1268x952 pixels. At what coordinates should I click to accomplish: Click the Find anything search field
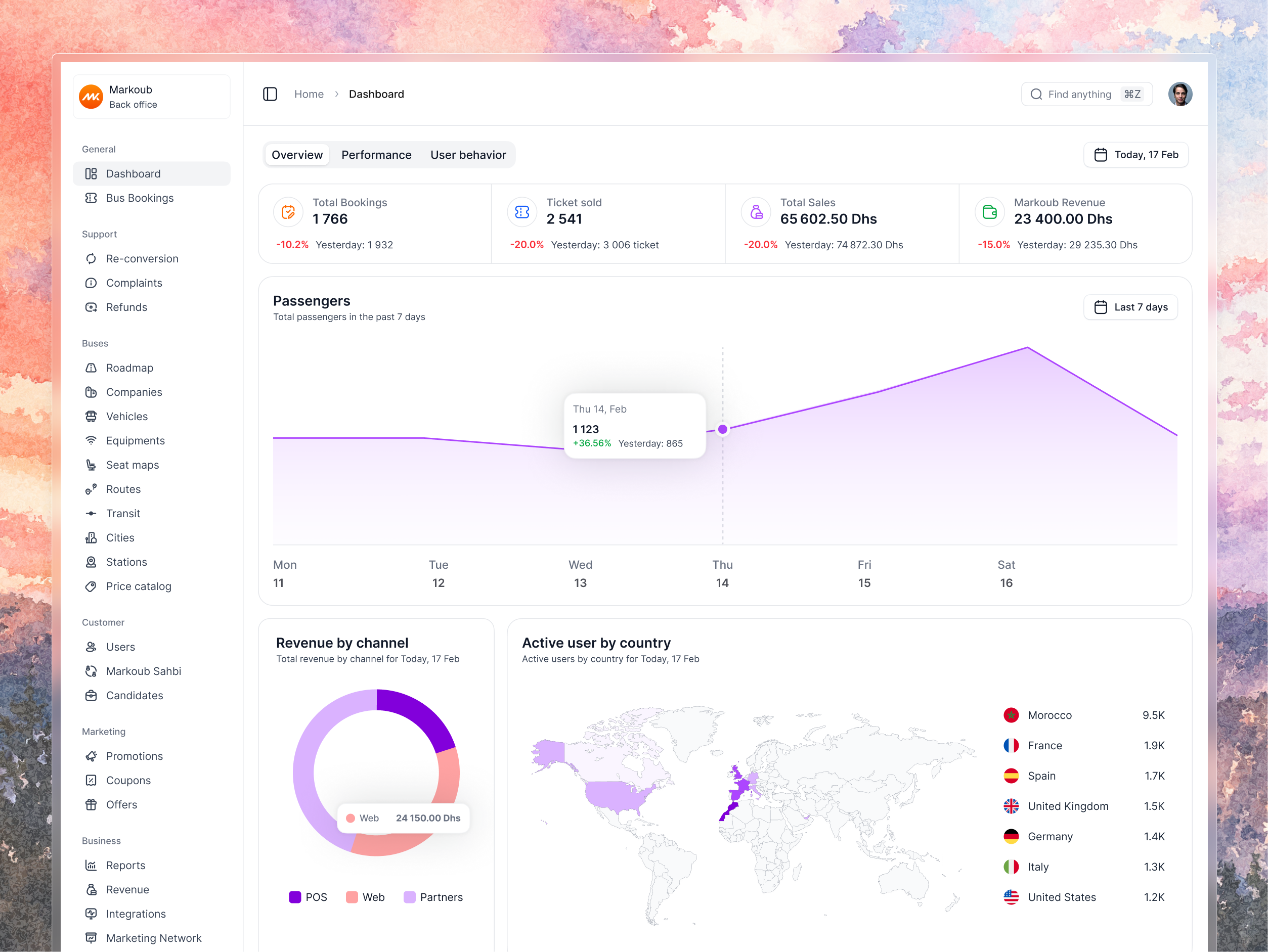coord(1087,94)
